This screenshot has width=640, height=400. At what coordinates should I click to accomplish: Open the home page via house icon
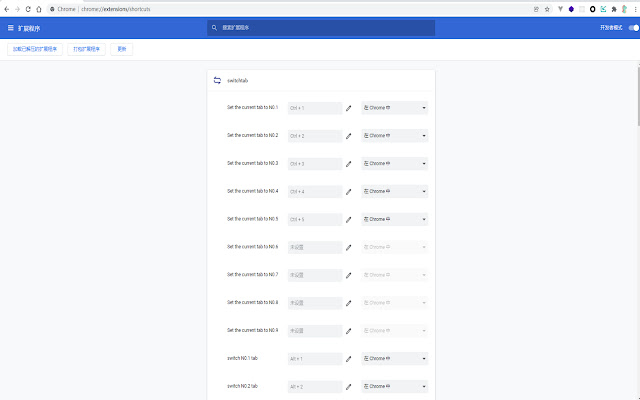click(39, 9)
